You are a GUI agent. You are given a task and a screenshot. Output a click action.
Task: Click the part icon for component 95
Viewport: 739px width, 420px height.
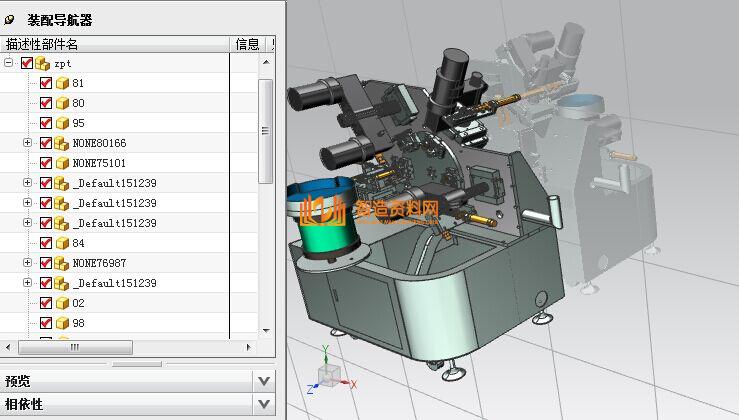62,123
